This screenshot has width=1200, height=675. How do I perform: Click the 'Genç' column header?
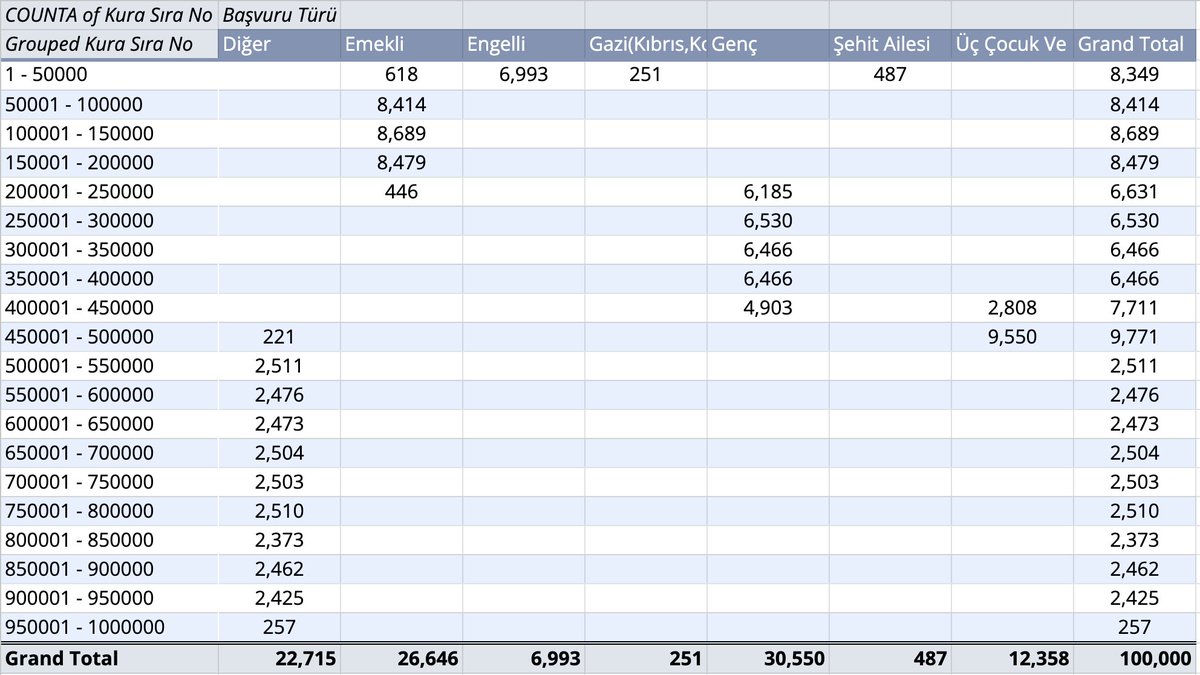(x=767, y=44)
